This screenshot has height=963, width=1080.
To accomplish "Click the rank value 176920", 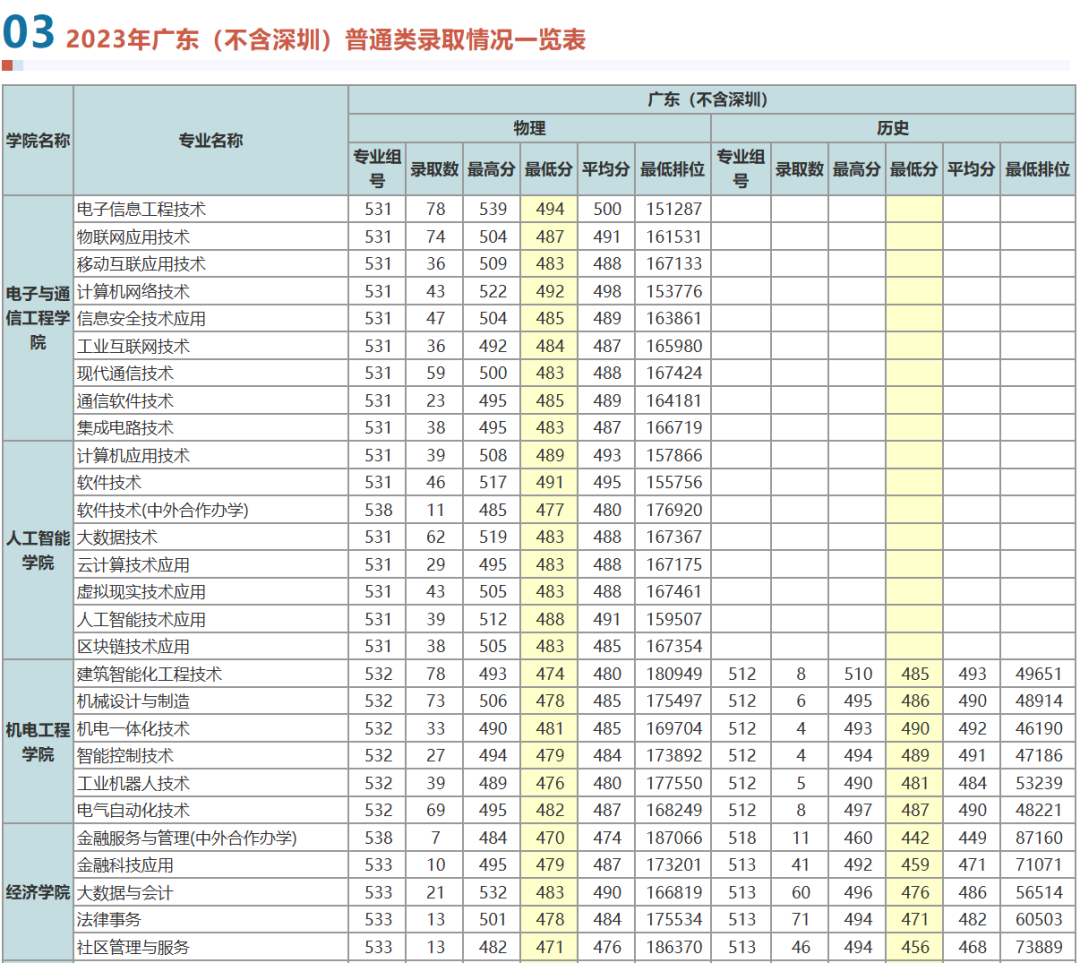I will click(x=674, y=510).
